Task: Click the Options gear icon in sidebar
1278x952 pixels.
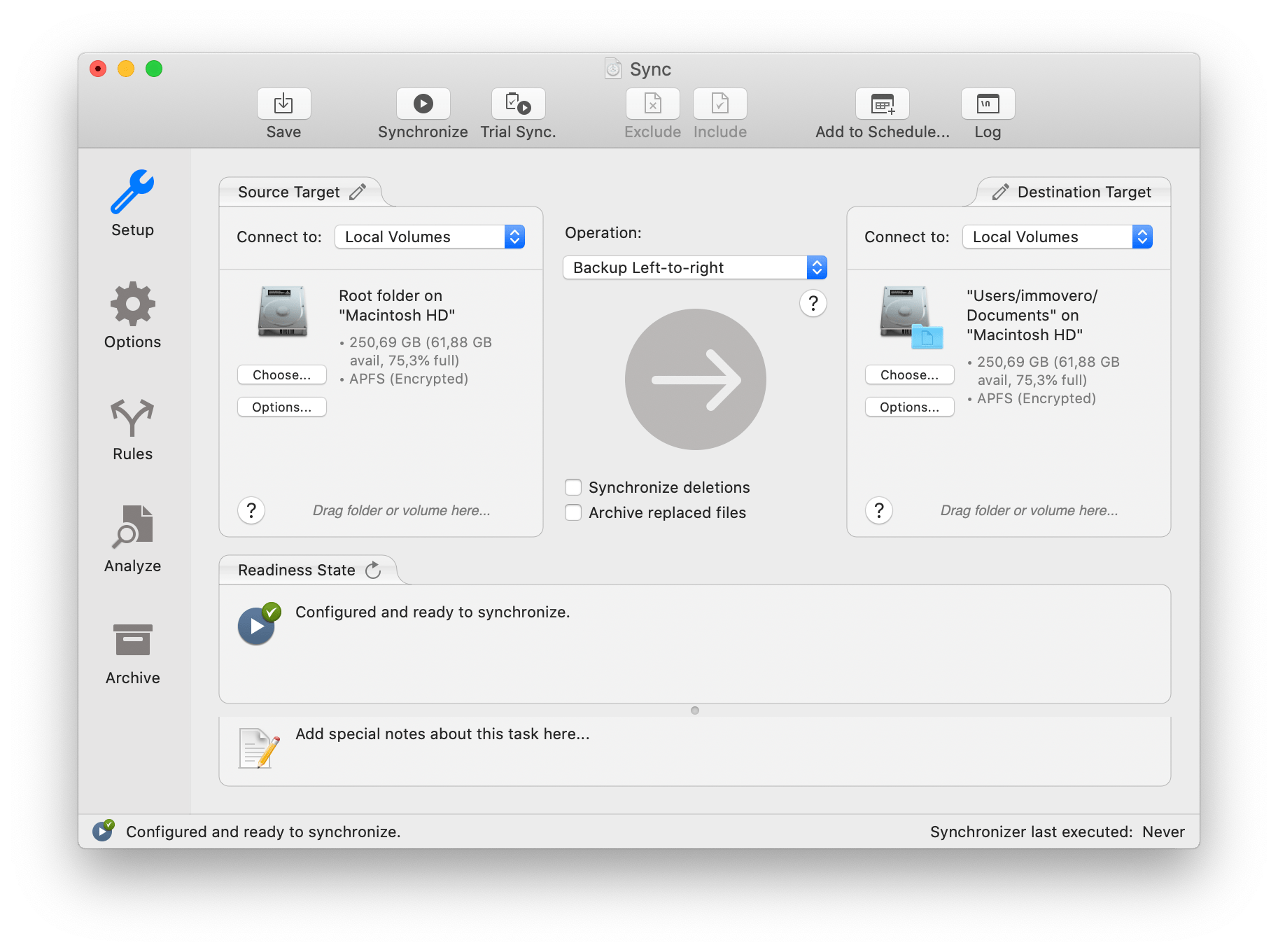Action: [x=132, y=304]
